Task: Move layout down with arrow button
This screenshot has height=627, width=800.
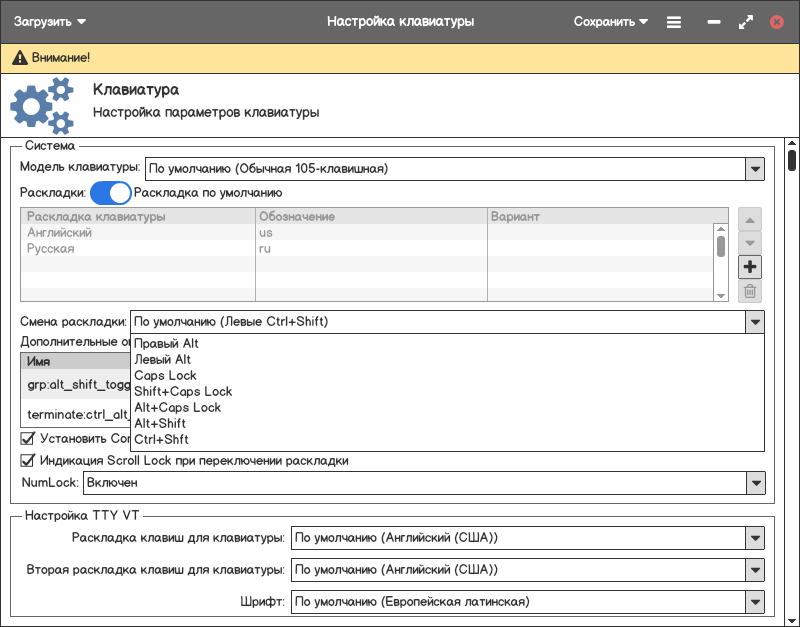Action: click(x=750, y=243)
